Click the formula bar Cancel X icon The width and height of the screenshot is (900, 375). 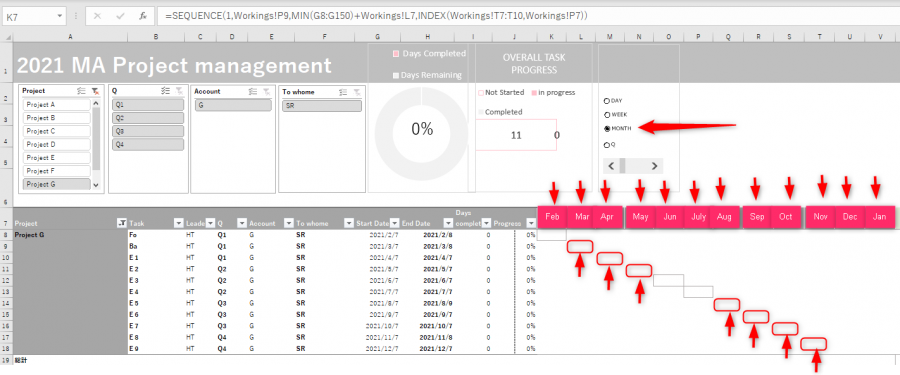[x=97, y=16]
